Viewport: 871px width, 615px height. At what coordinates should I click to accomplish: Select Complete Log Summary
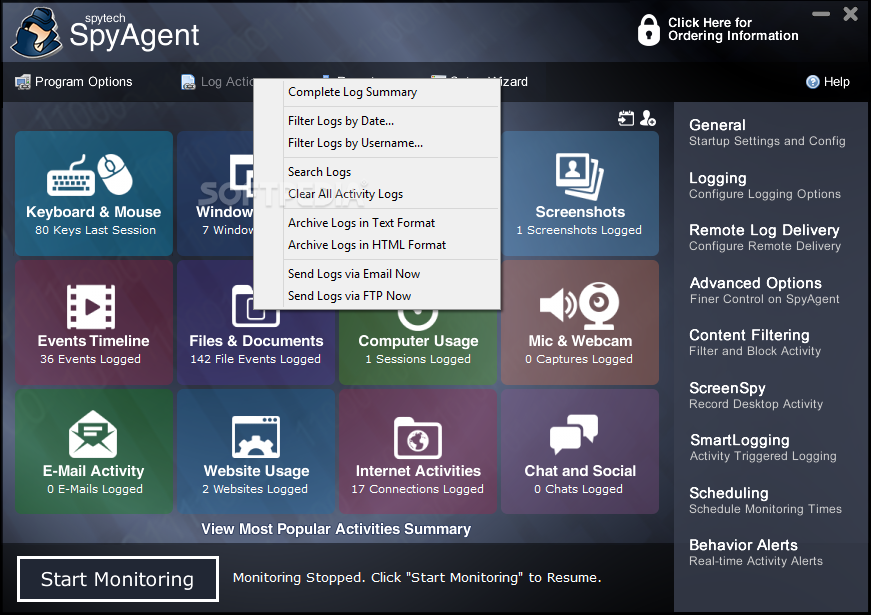[352, 92]
